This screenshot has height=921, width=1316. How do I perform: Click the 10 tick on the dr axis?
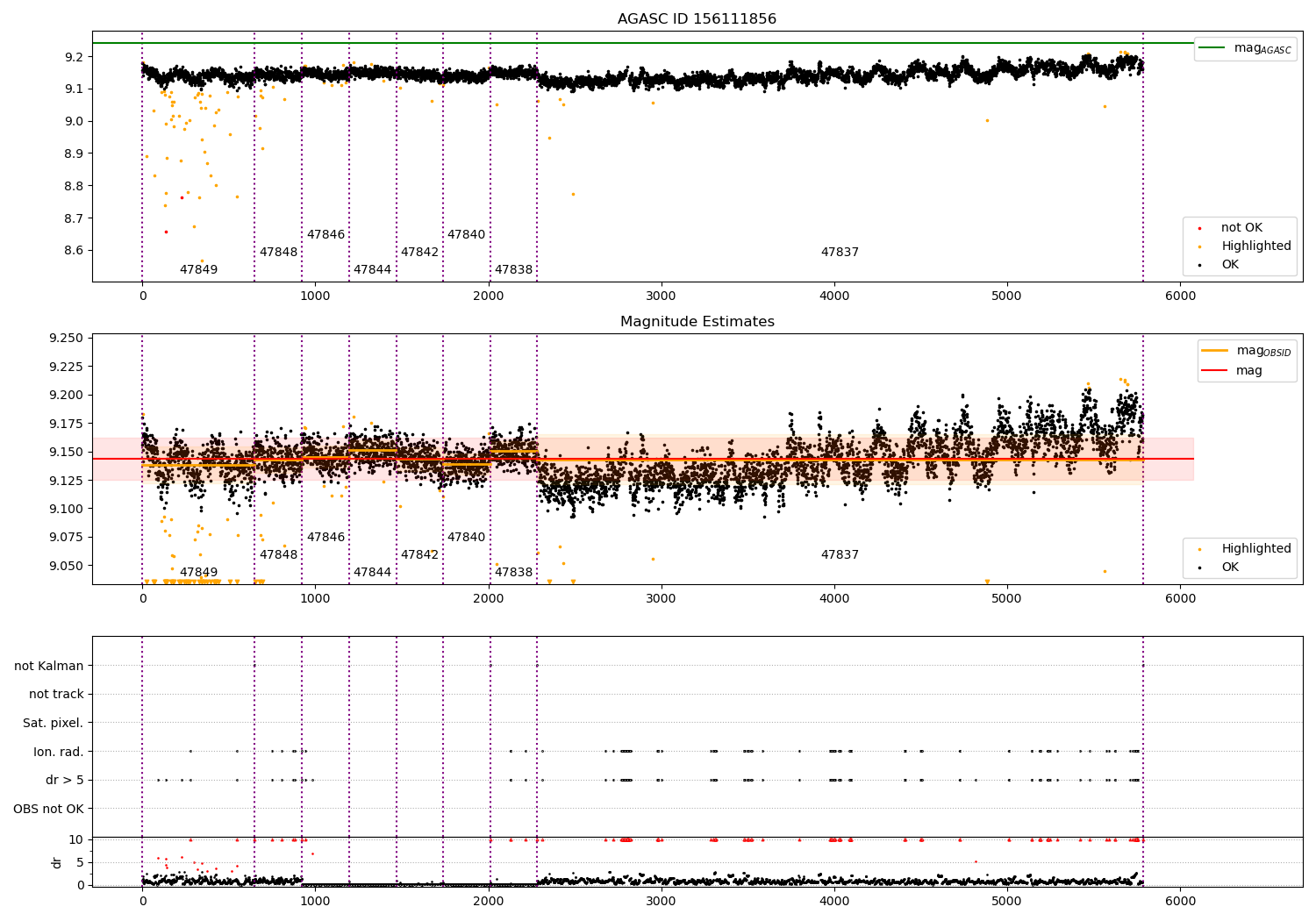pyautogui.click(x=76, y=840)
